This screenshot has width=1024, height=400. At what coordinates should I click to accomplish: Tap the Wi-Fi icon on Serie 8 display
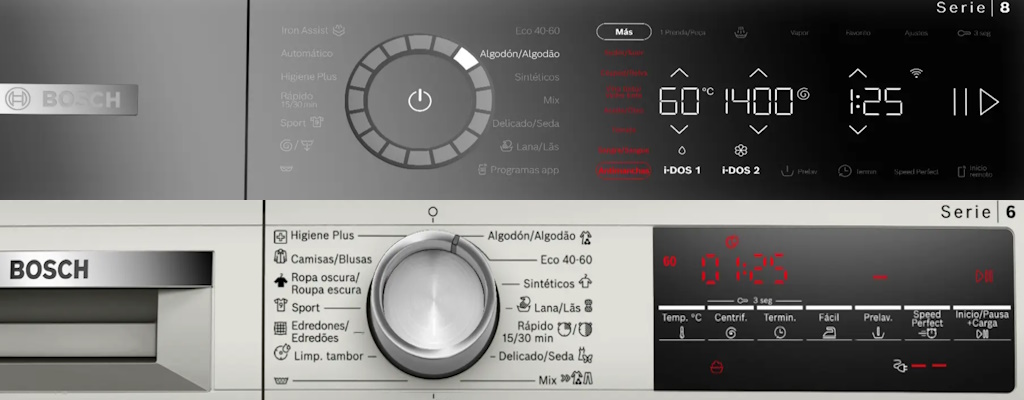917,73
